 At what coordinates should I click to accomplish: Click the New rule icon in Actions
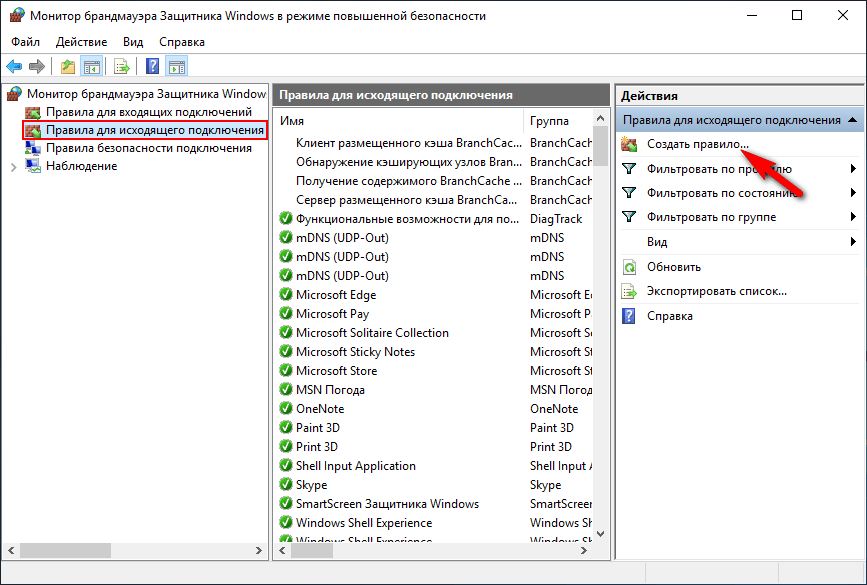[629, 144]
